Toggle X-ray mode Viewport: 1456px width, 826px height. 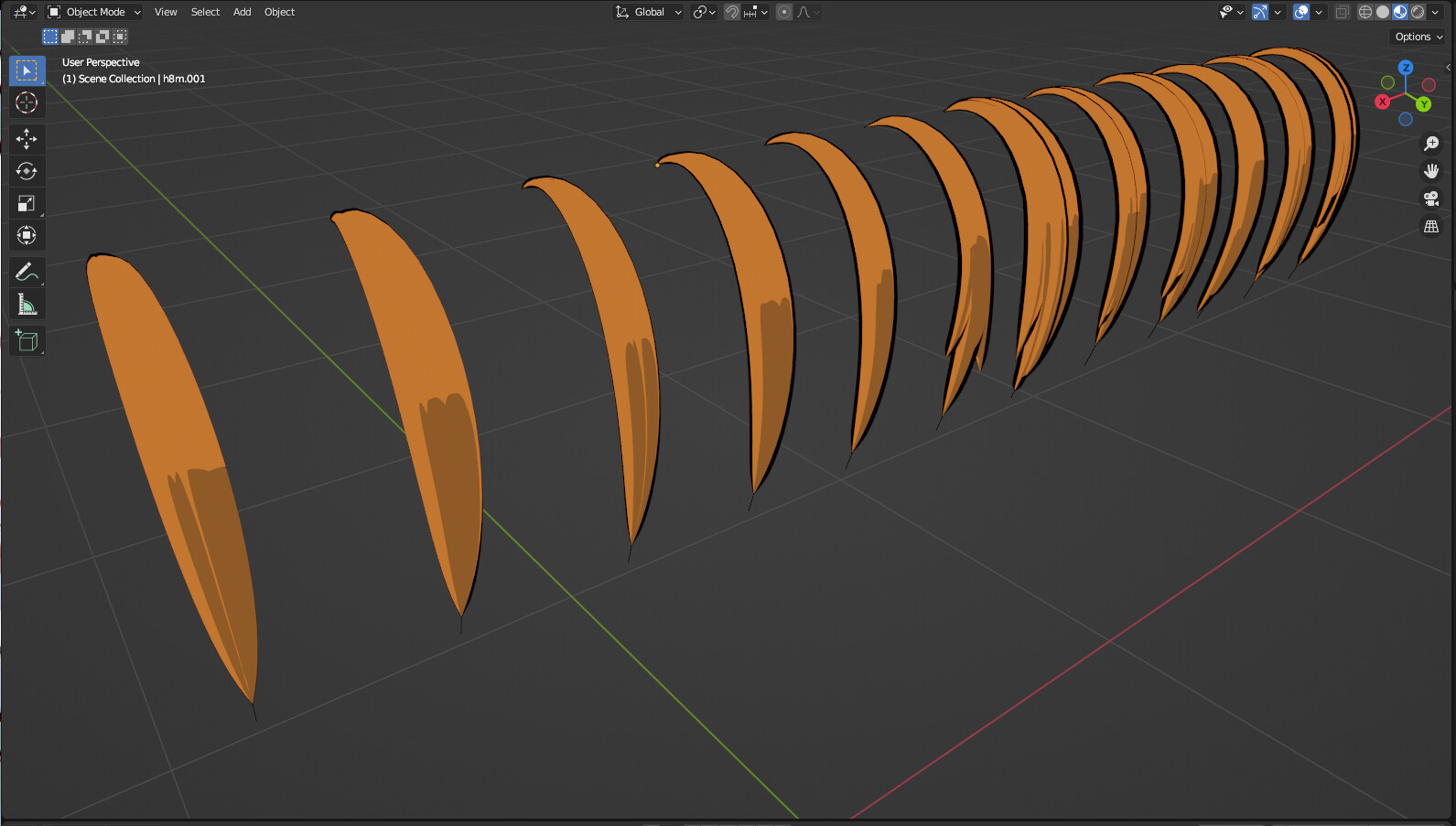1343,12
